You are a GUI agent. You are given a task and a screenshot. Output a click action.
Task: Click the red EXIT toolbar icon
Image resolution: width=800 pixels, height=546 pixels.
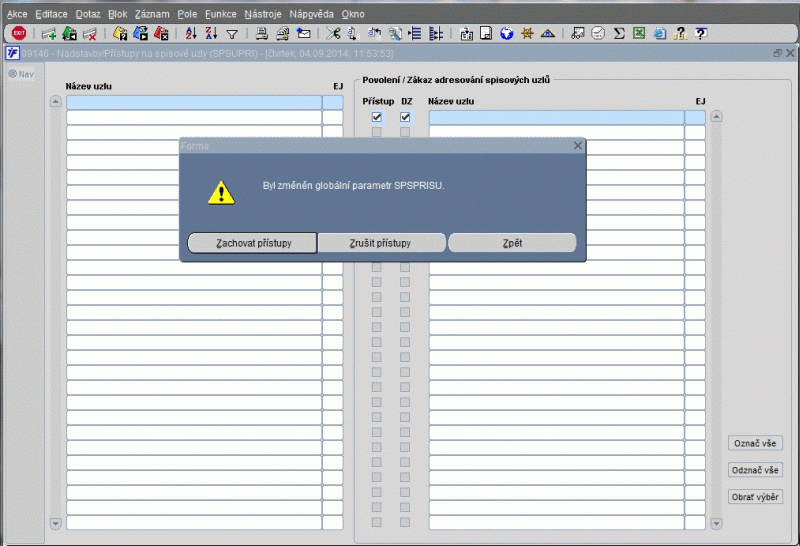pos(19,34)
